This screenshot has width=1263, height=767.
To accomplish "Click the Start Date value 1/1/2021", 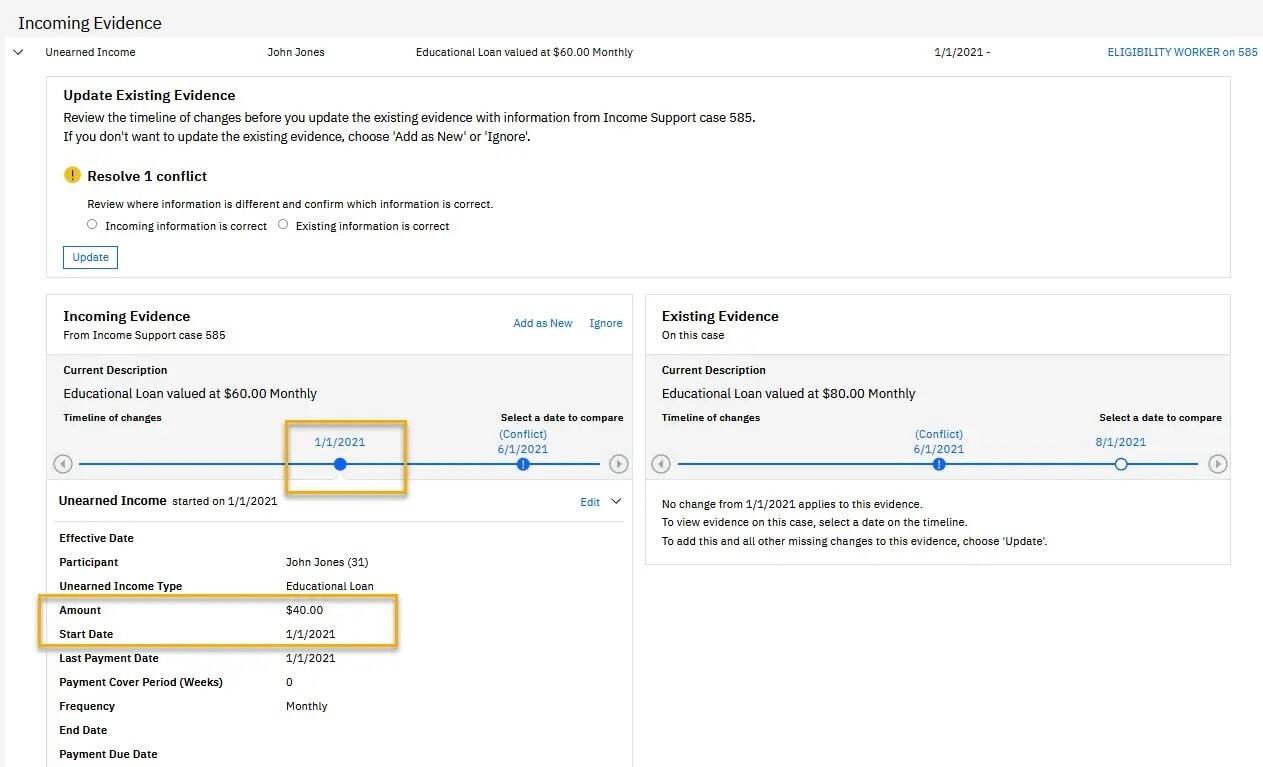I will coord(311,634).
